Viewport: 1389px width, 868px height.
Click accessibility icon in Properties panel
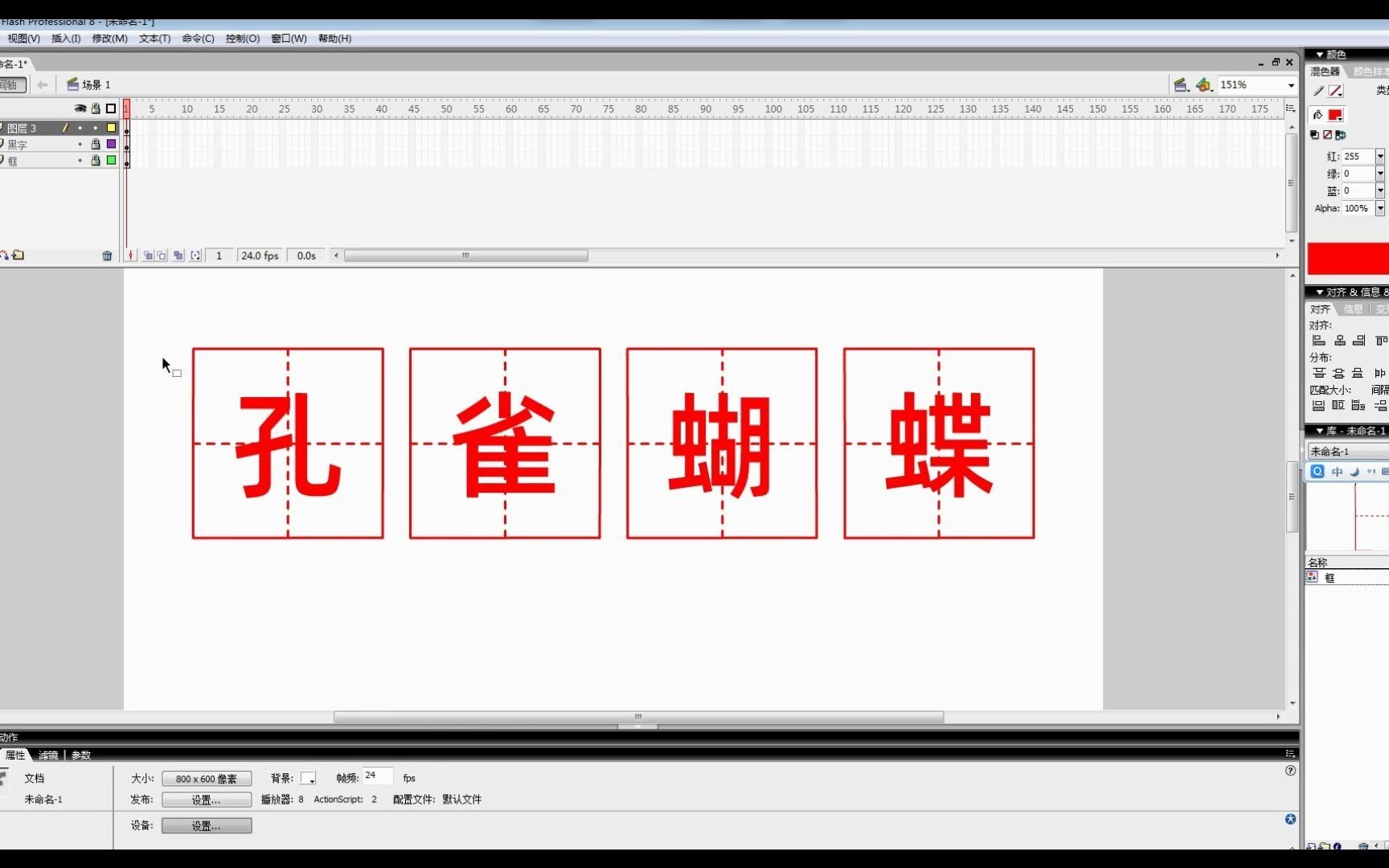(1290, 819)
